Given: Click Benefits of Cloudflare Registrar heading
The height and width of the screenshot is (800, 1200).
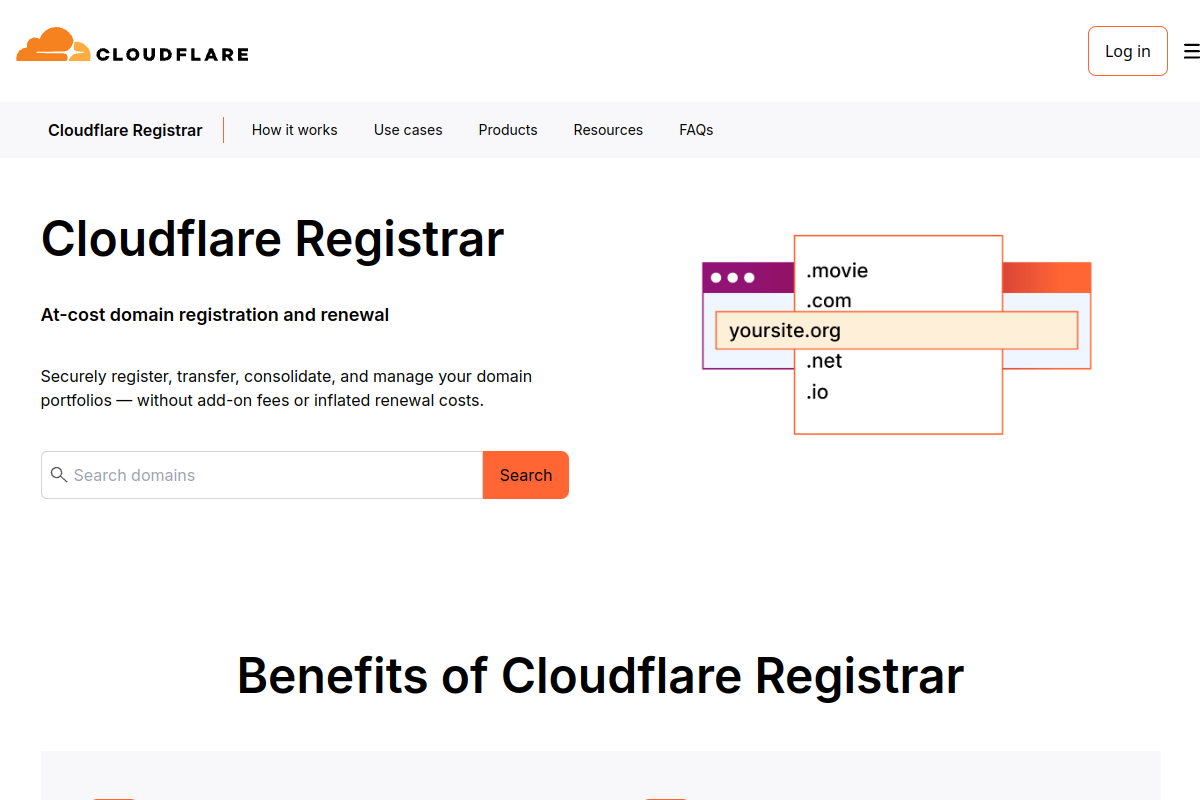Looking at the screenshot, I should coord(600,676).
